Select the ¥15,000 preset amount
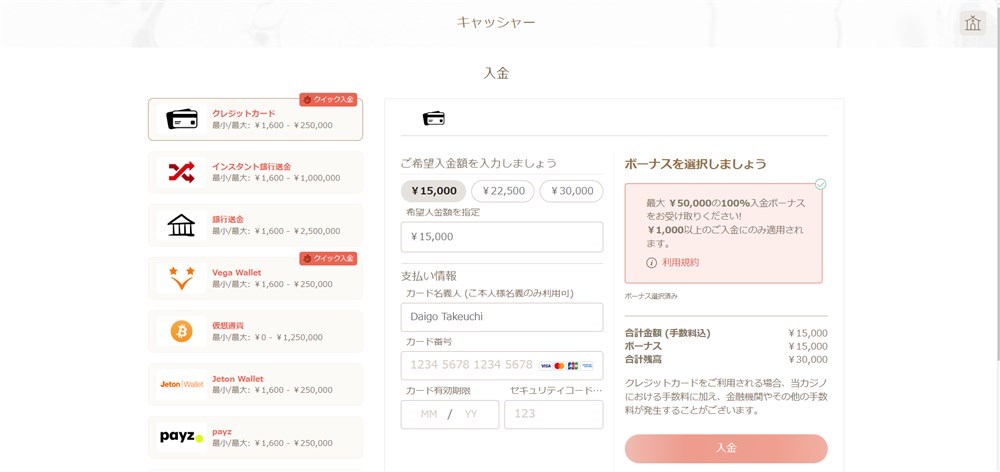 pyautogui.click(x=434, y=191)
